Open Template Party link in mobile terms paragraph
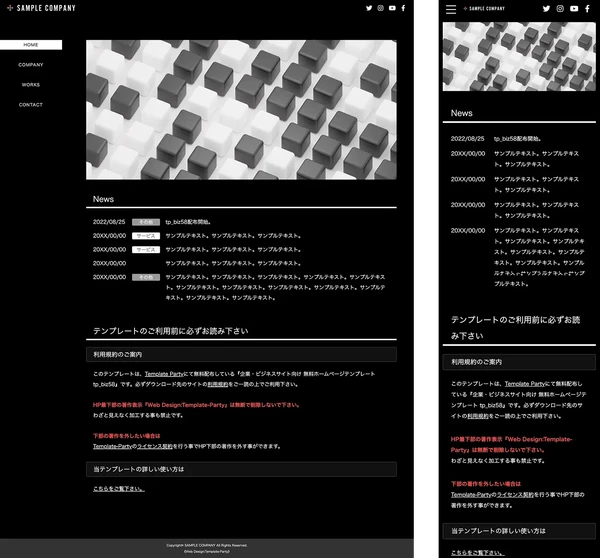The height and width of the screenshot is (558, 600). 525,383
